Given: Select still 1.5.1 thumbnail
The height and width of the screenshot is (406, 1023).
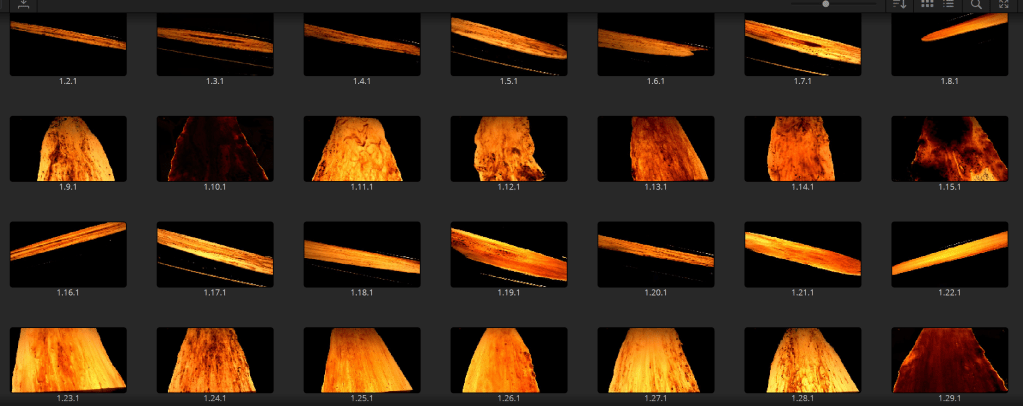Looking at the screenshot, I should coord(509,46).
